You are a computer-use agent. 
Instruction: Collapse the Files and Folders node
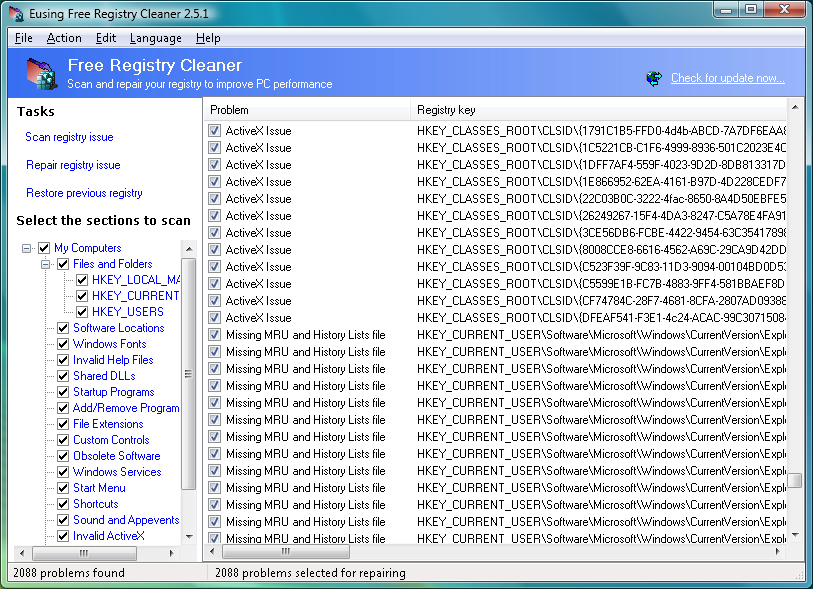(46, 264)
